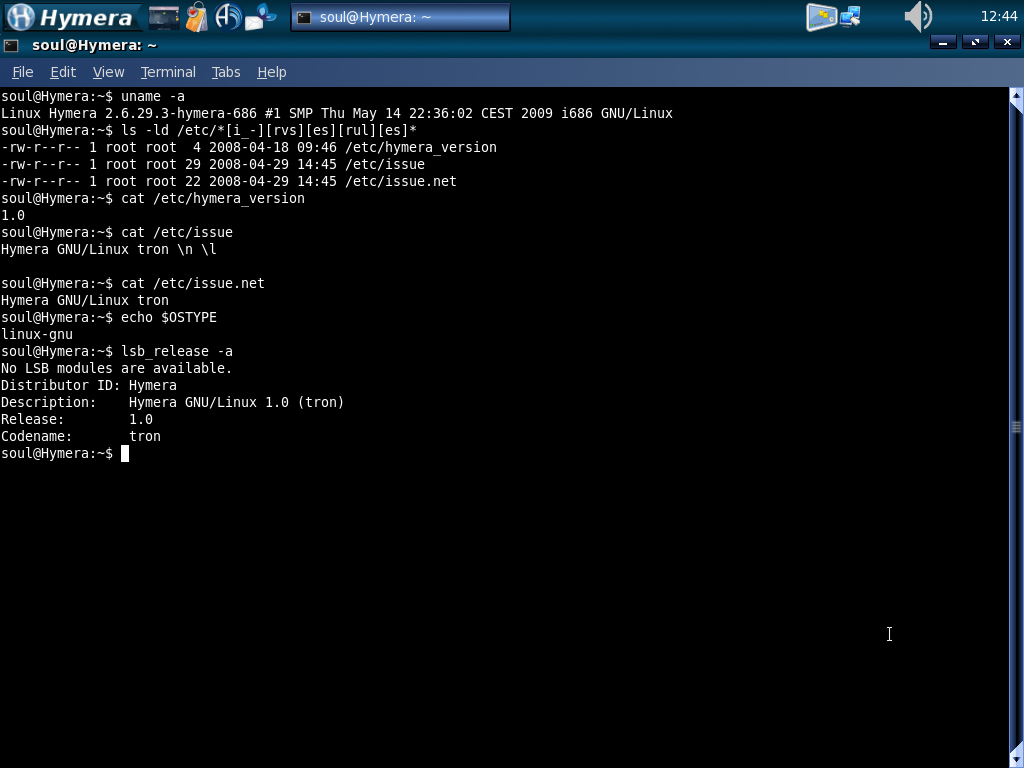Click the terminal cursor at last prompt
The width and height of the screenshot is (1024, 768).
[x=125, y=453]
